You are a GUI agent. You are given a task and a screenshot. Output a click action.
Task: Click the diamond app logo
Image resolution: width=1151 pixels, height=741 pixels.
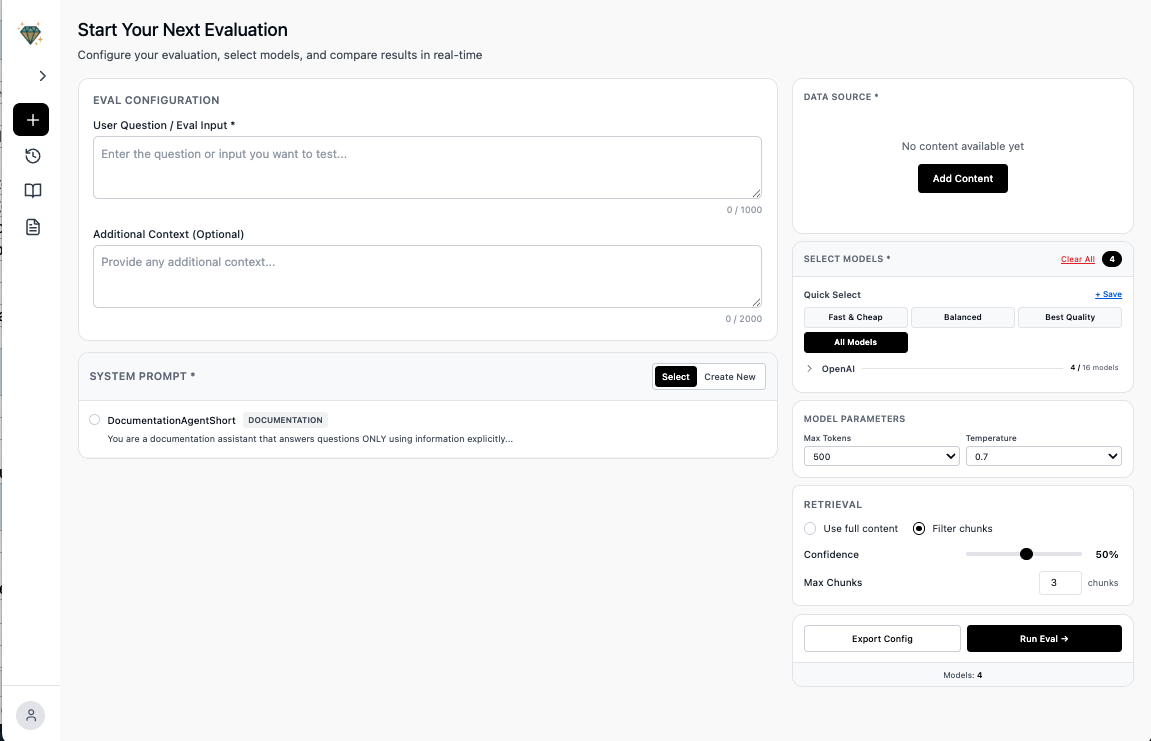pos(30,32)
